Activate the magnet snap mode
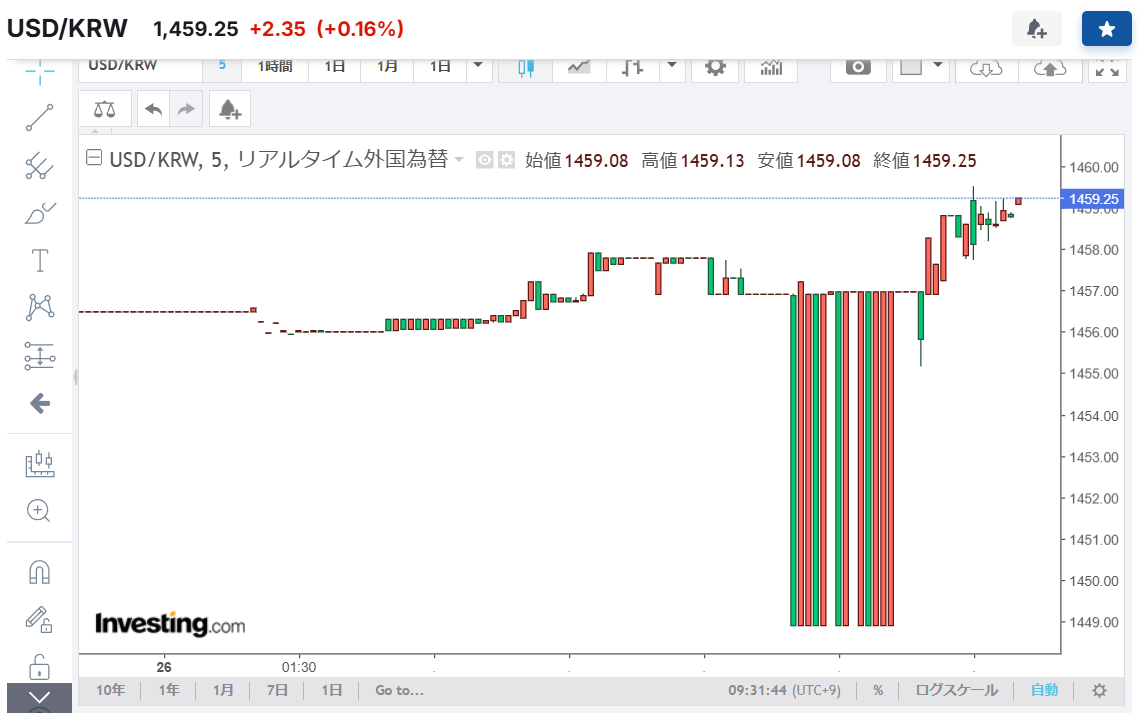 point(39,572)
